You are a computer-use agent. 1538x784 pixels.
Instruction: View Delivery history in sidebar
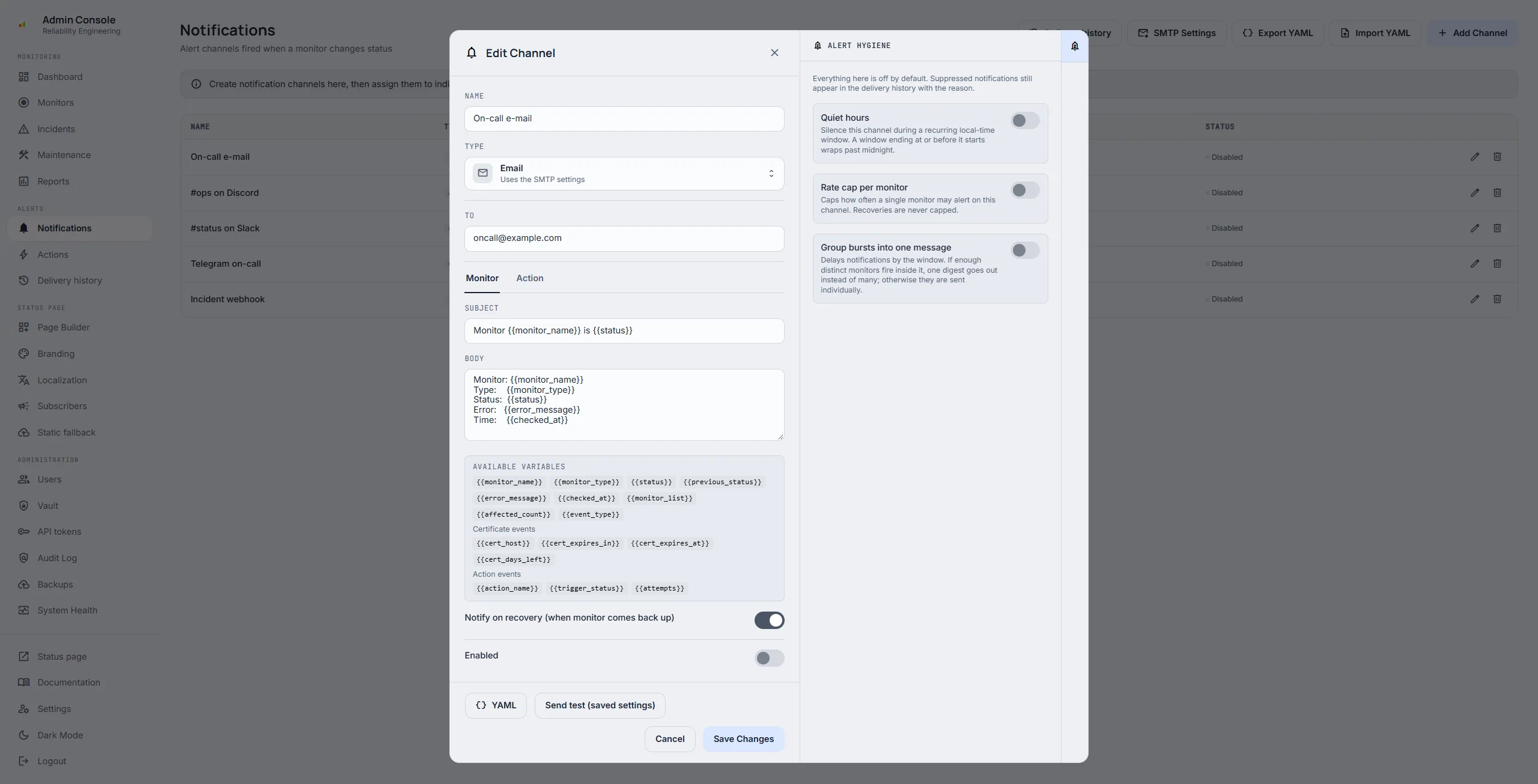(x=79, y=281)
